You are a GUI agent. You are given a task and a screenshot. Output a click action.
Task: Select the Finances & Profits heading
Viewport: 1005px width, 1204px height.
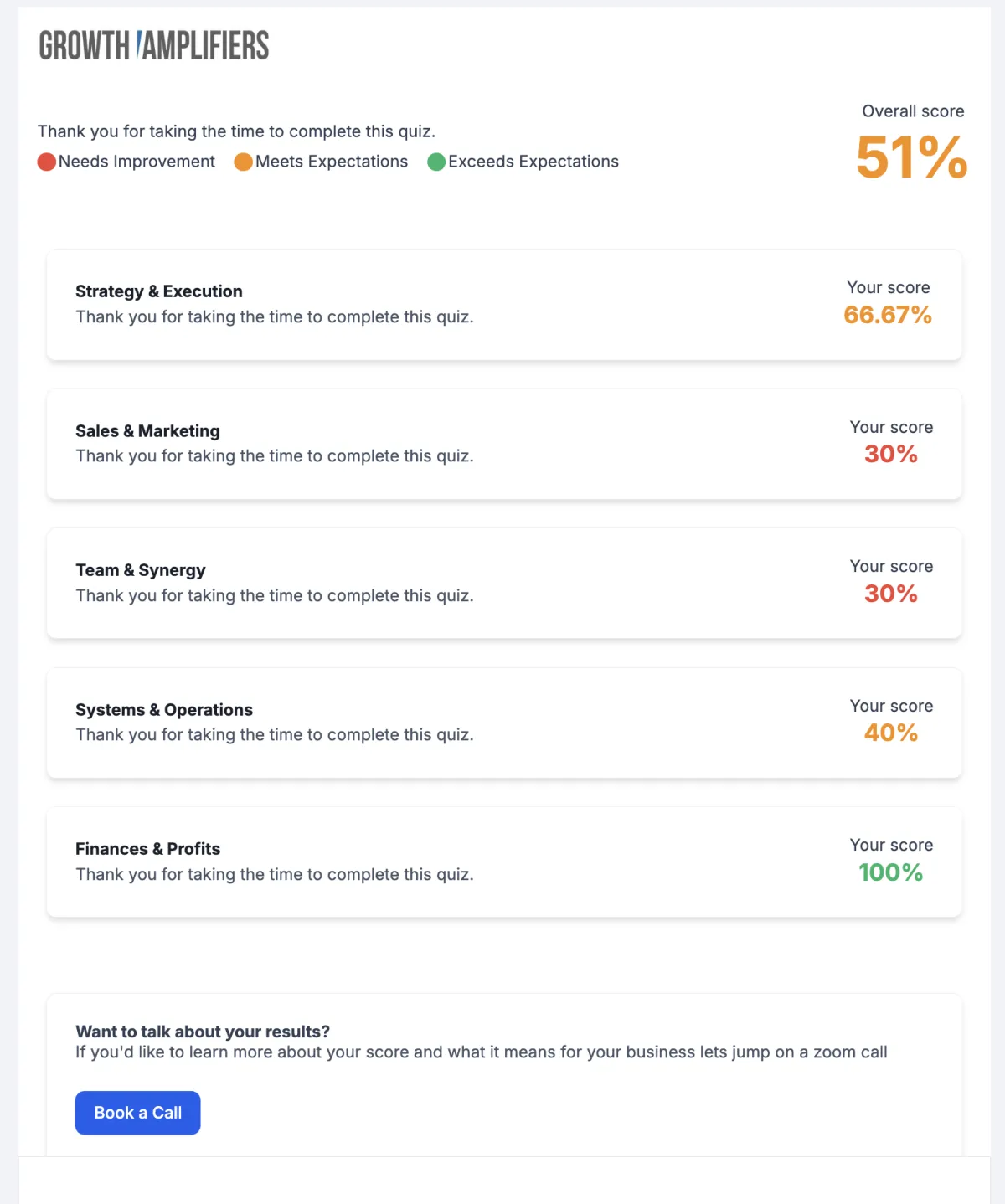click(147, 848)
